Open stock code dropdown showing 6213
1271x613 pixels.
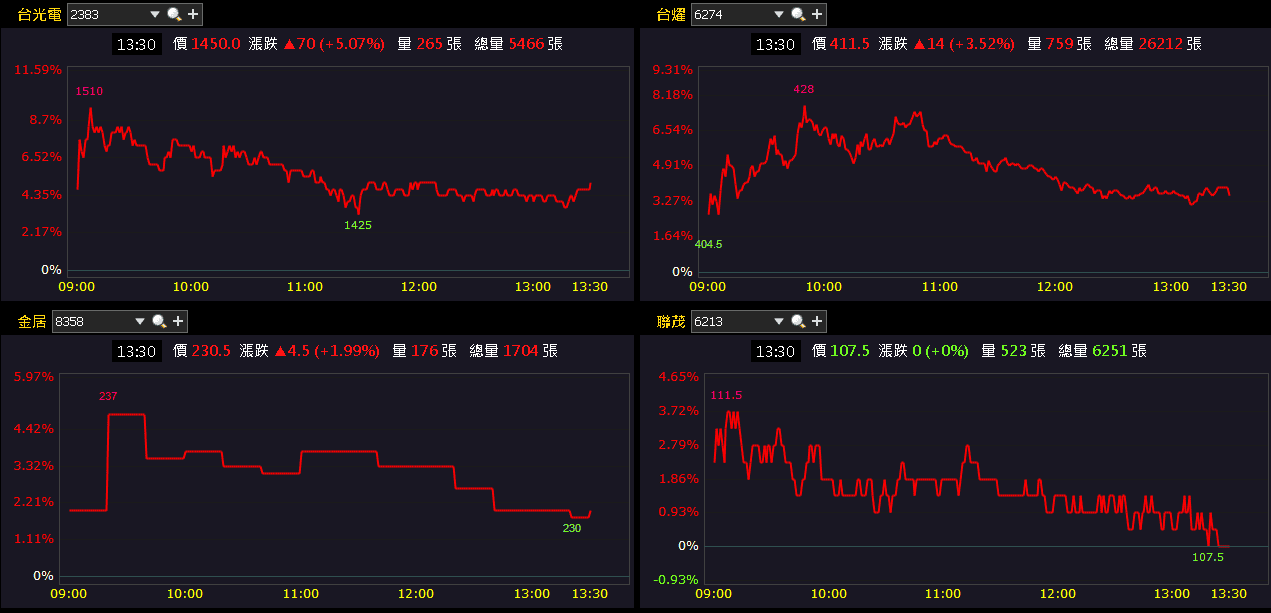(x=779, y=321)
